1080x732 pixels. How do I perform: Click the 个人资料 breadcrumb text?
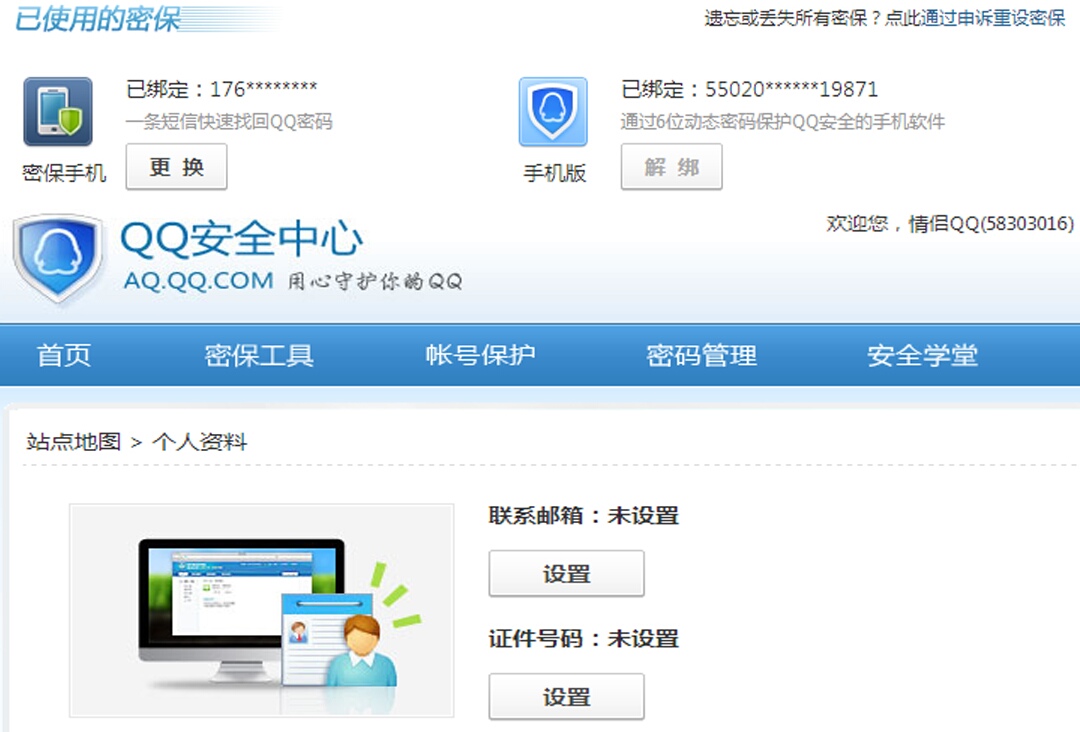point(199,441)
